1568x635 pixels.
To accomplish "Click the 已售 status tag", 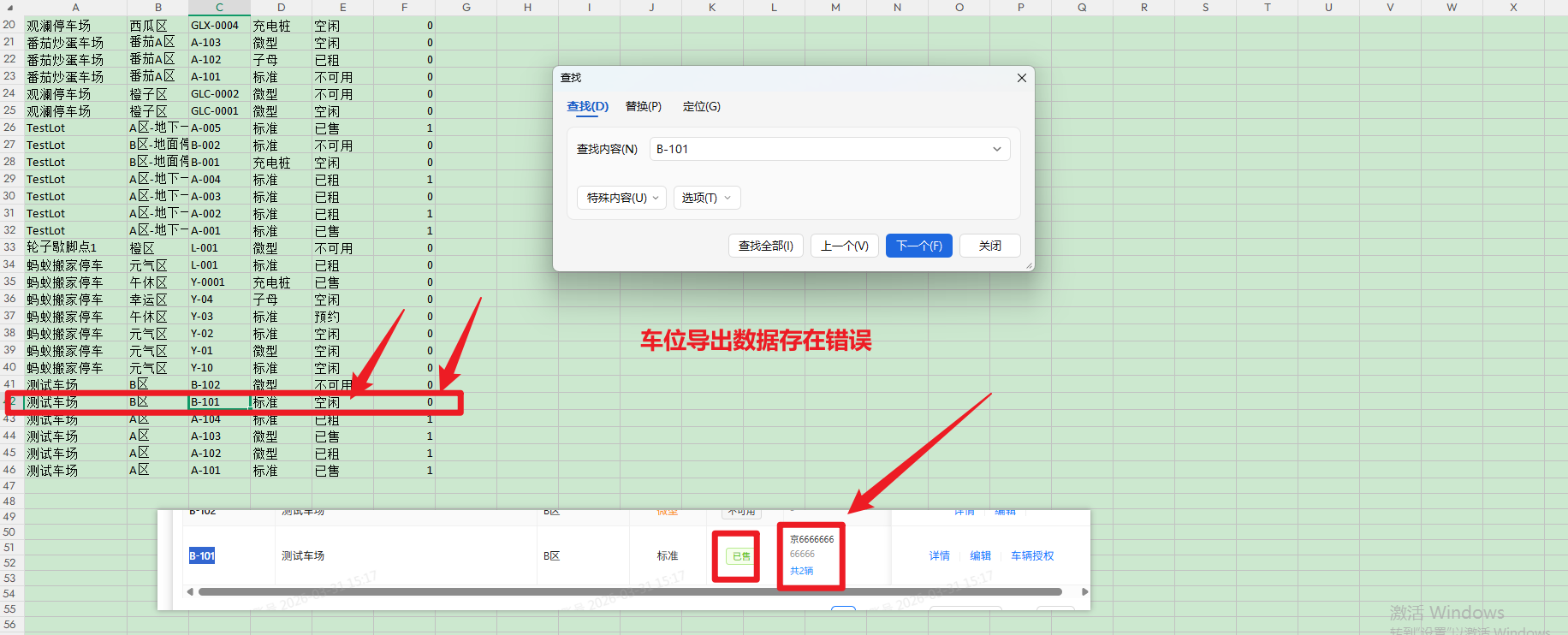I will pos(741,556).
